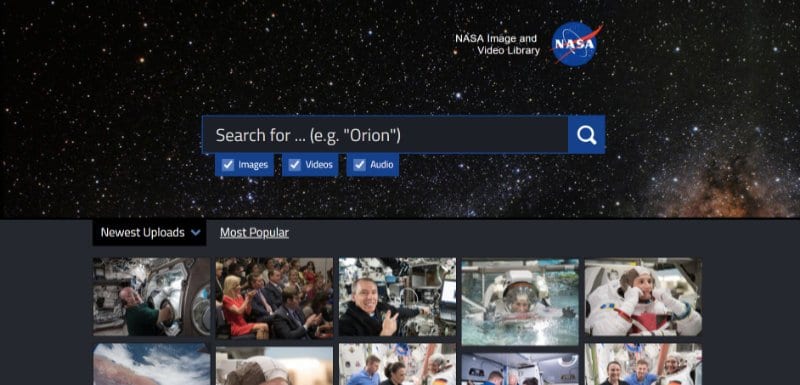Open thumbnail of astronaut near cupola window
This screenshot has height=385, width=800.
pyautogui.click(x=152, y=297)
